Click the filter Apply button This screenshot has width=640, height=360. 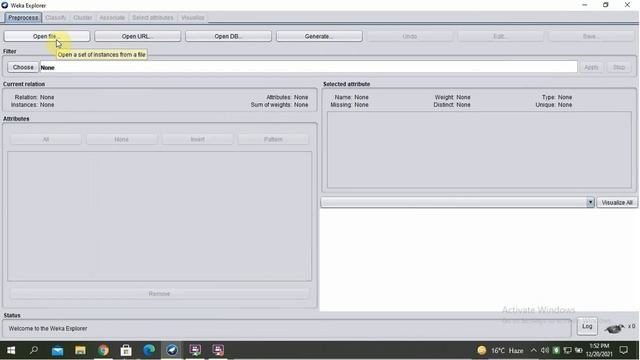coord(591,67)
